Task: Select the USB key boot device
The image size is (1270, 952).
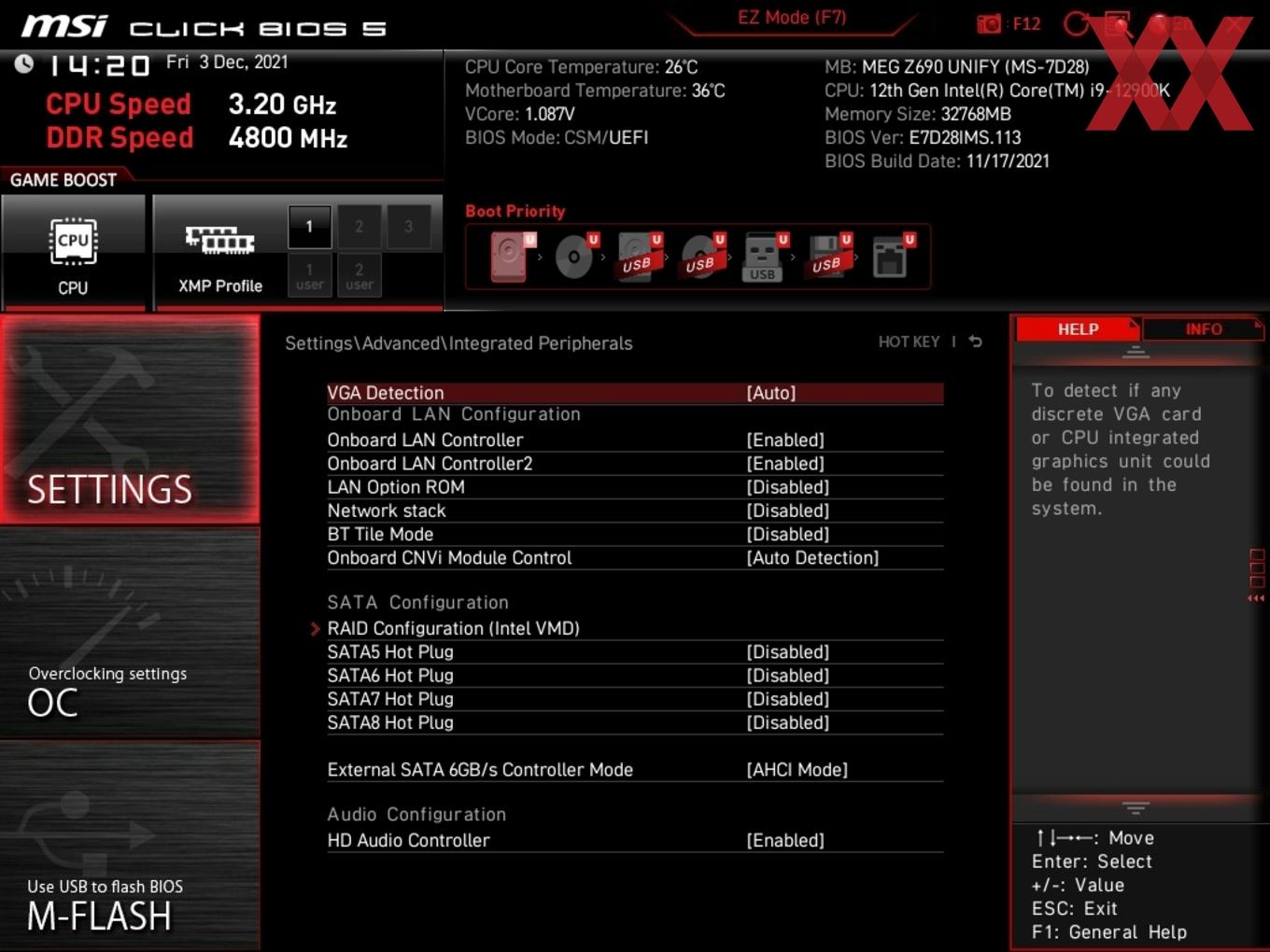Action: pyautogui.click(x=765, y=256)
